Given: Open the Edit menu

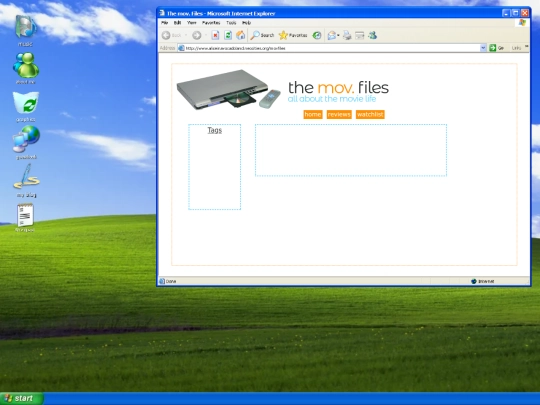Looking at the screenshot, I should click(x=177, y=23).
